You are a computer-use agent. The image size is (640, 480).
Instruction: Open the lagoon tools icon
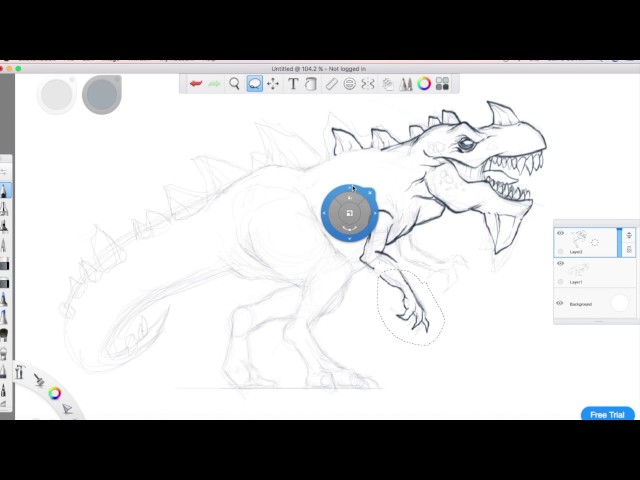[x=19, y=371]
